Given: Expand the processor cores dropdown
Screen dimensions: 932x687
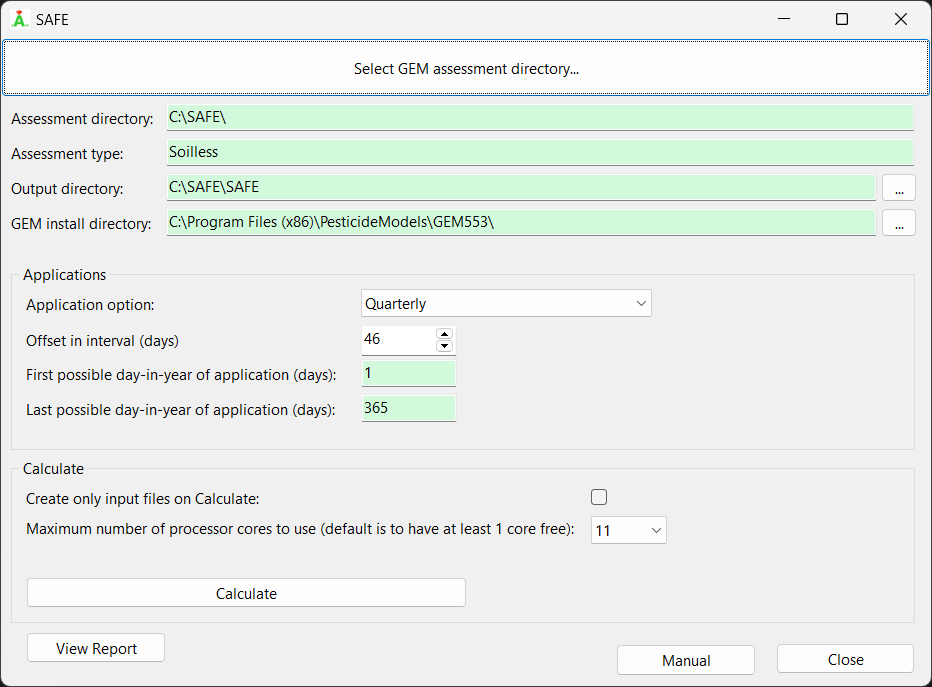Looking at the screenshot, I should 628,531.
